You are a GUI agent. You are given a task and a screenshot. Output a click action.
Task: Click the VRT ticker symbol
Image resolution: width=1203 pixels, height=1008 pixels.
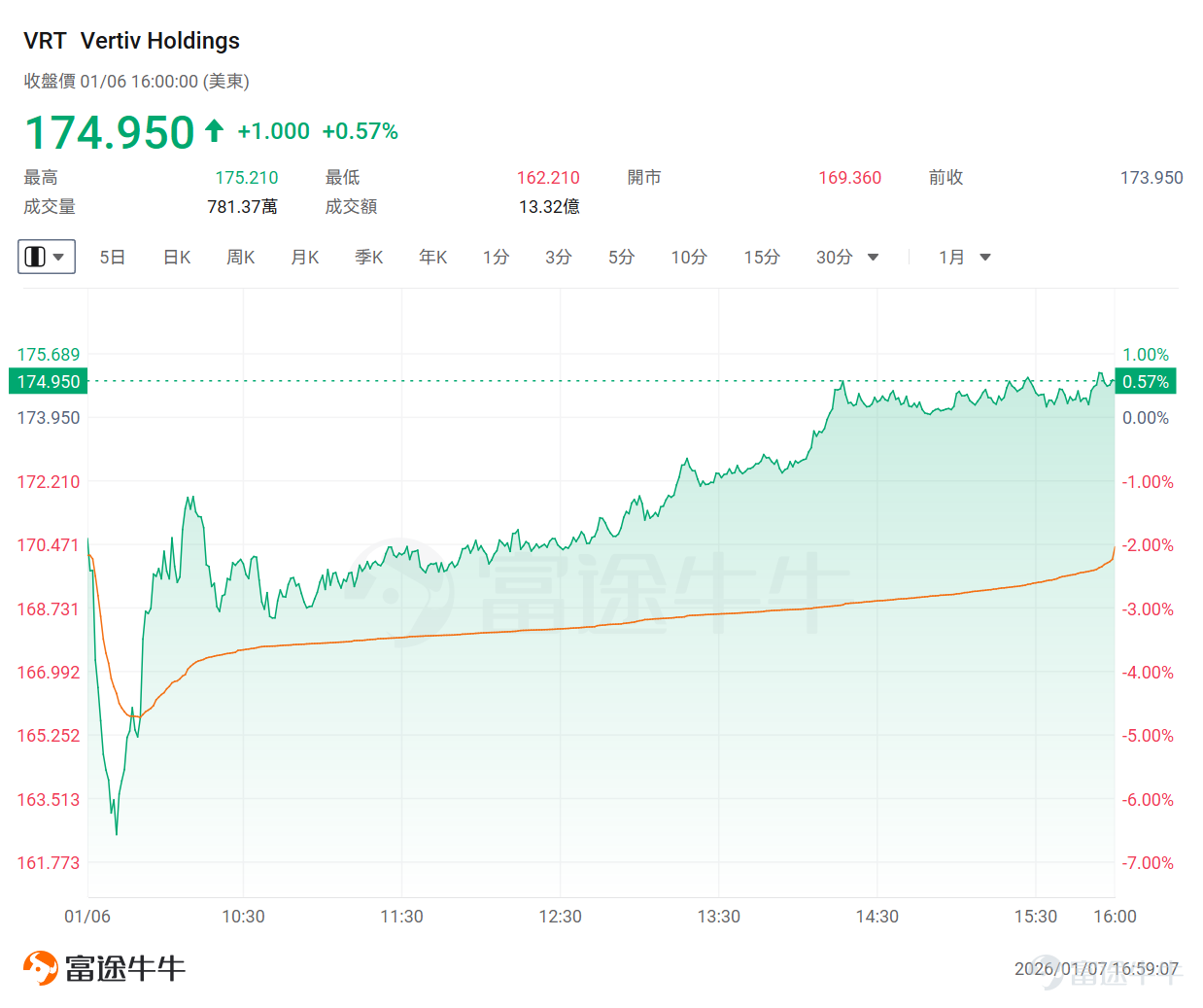pyautogui.click(x=45, y=41)
